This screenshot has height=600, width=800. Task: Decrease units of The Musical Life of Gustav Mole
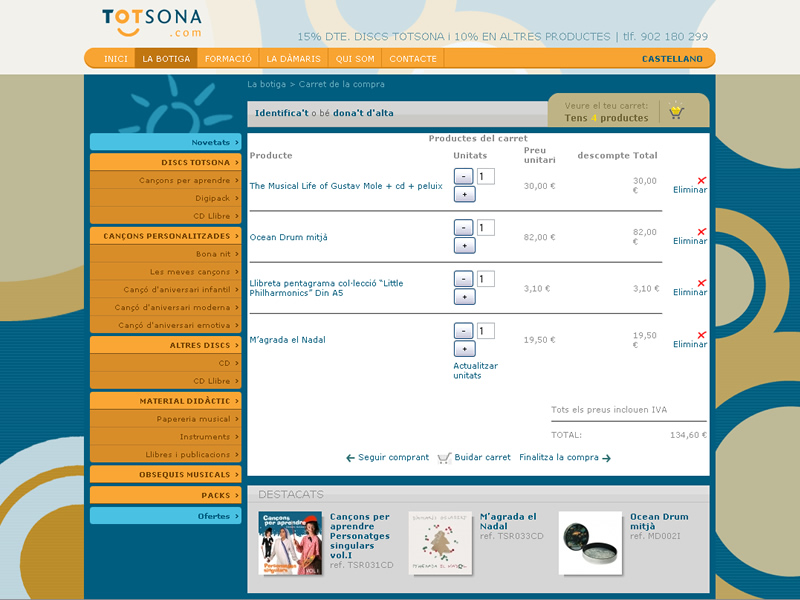463,177
